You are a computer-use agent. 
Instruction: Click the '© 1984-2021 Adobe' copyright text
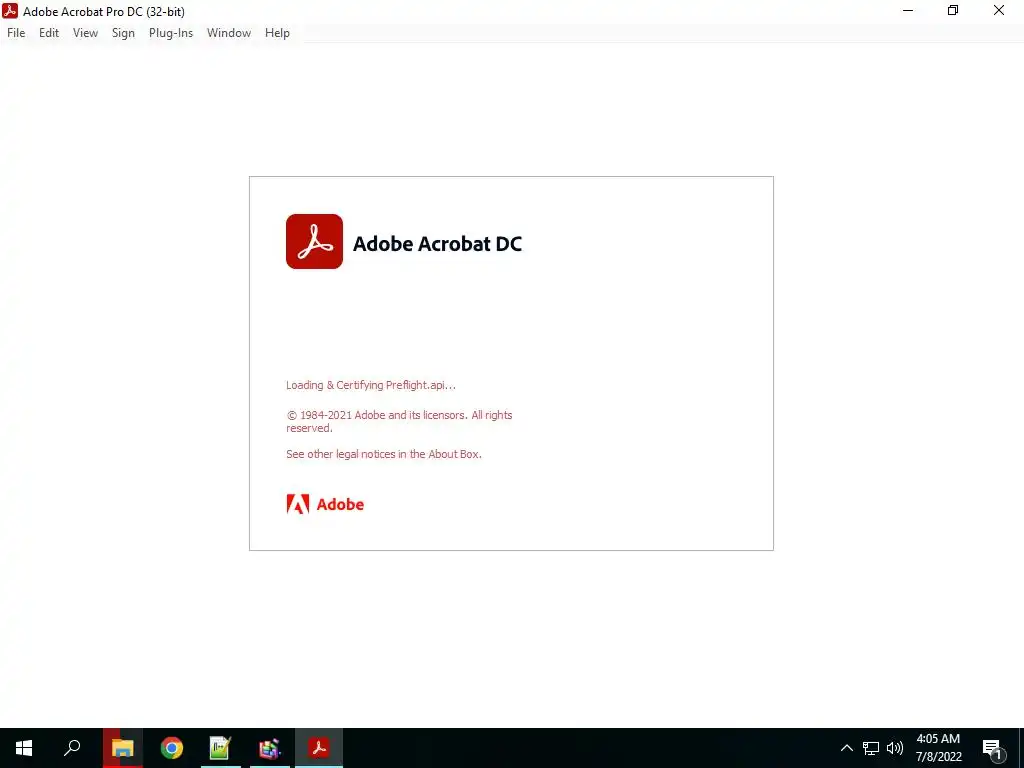pos(399,421)
